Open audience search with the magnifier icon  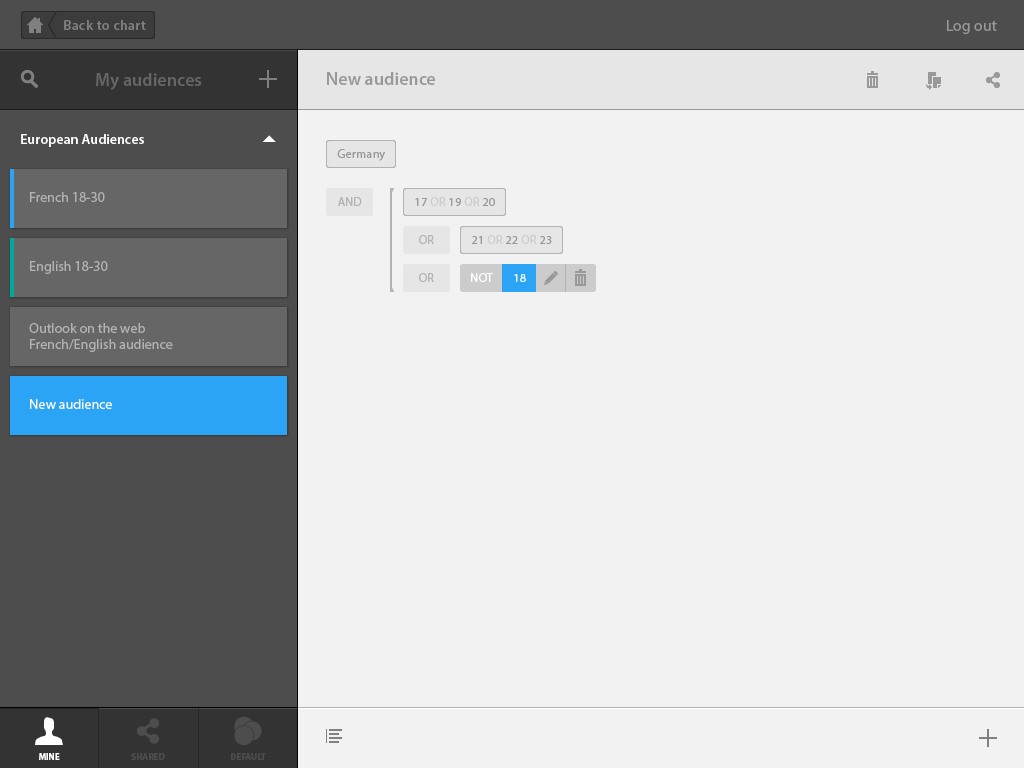tap(29, 79)
